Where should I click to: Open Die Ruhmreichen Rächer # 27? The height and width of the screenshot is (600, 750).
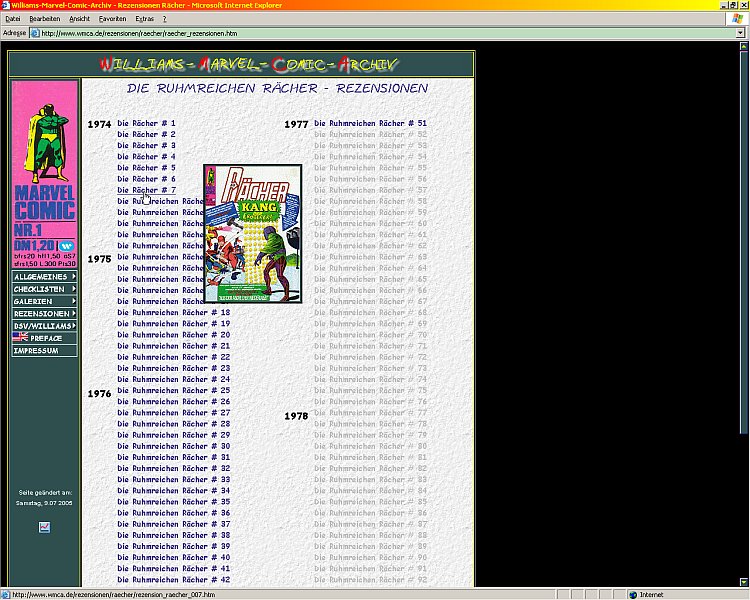pos(174,413)
